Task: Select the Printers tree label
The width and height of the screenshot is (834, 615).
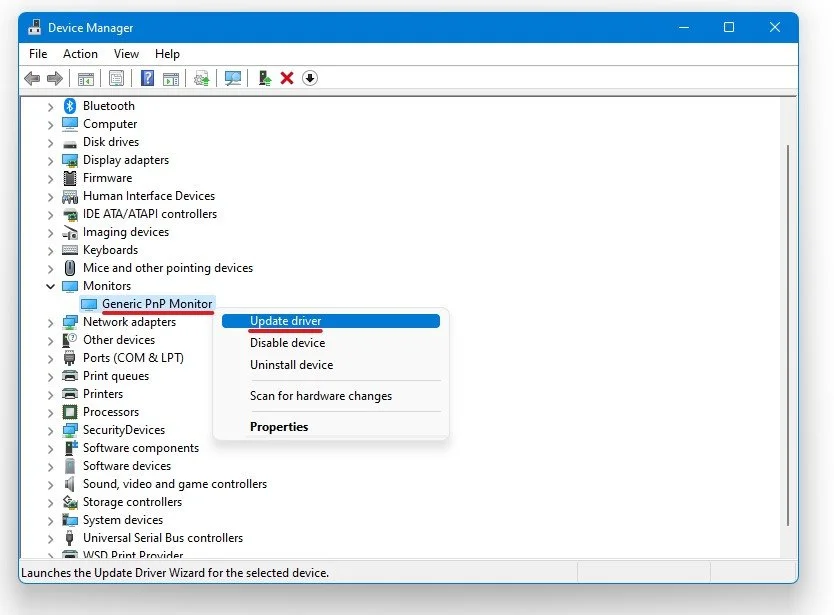Action: coord(103,394)
